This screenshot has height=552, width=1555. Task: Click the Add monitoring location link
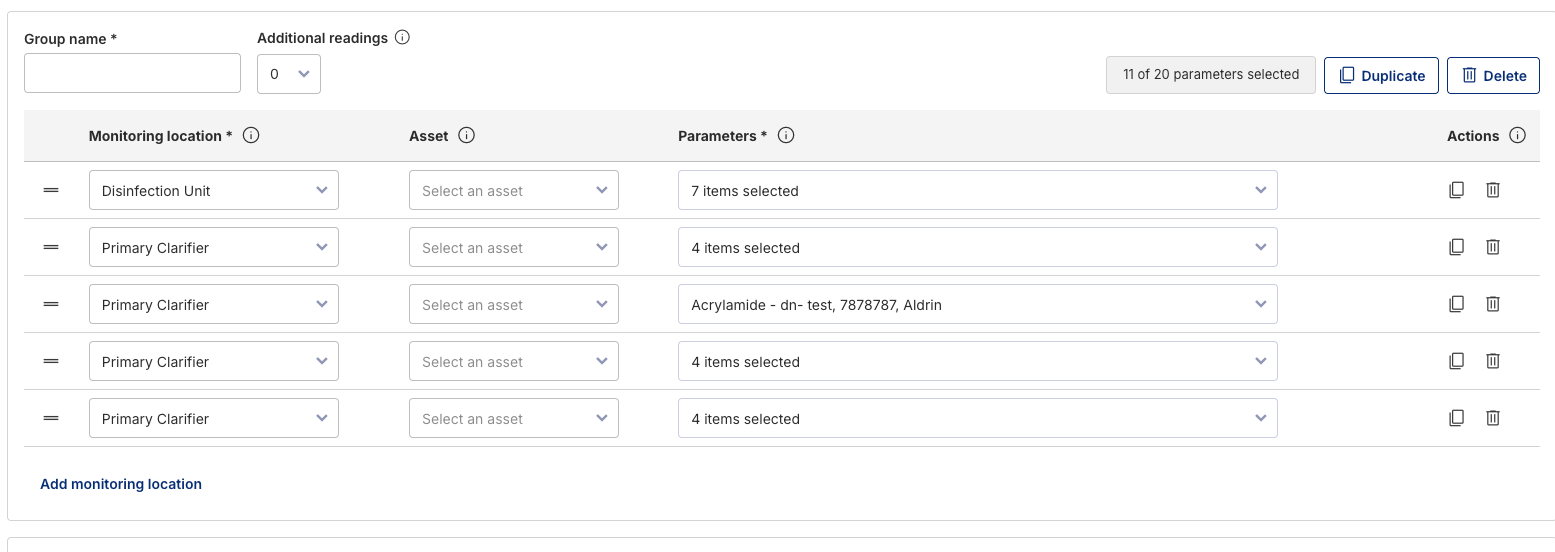click(121, 484)
